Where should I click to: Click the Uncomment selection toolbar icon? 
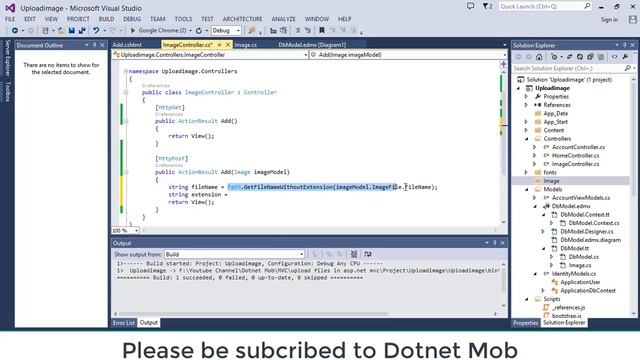click(x=308, y=30)
